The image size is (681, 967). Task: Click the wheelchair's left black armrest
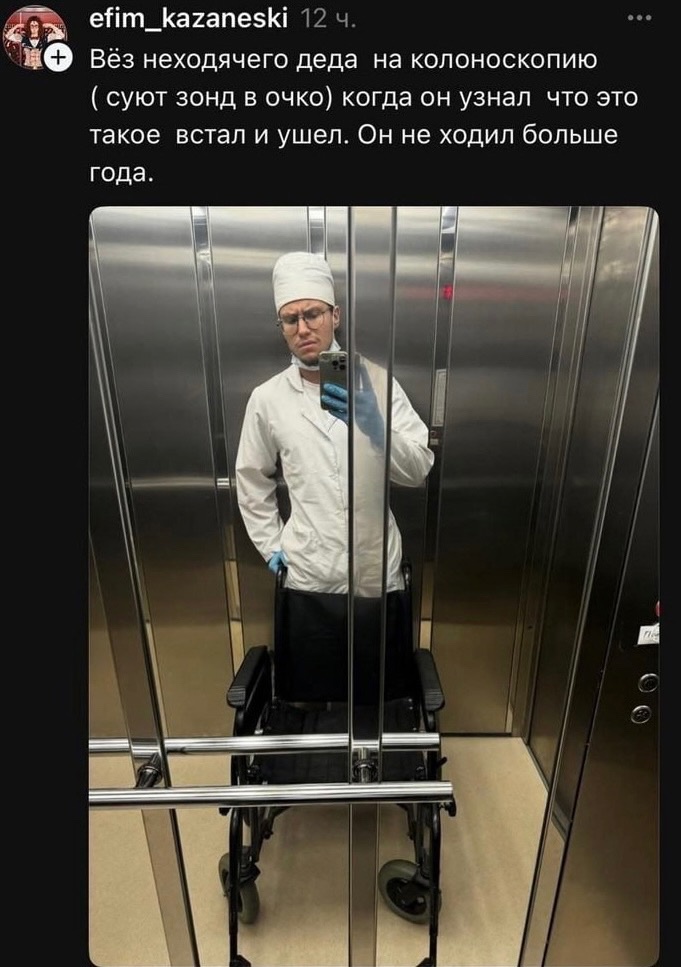click(249, 678)
